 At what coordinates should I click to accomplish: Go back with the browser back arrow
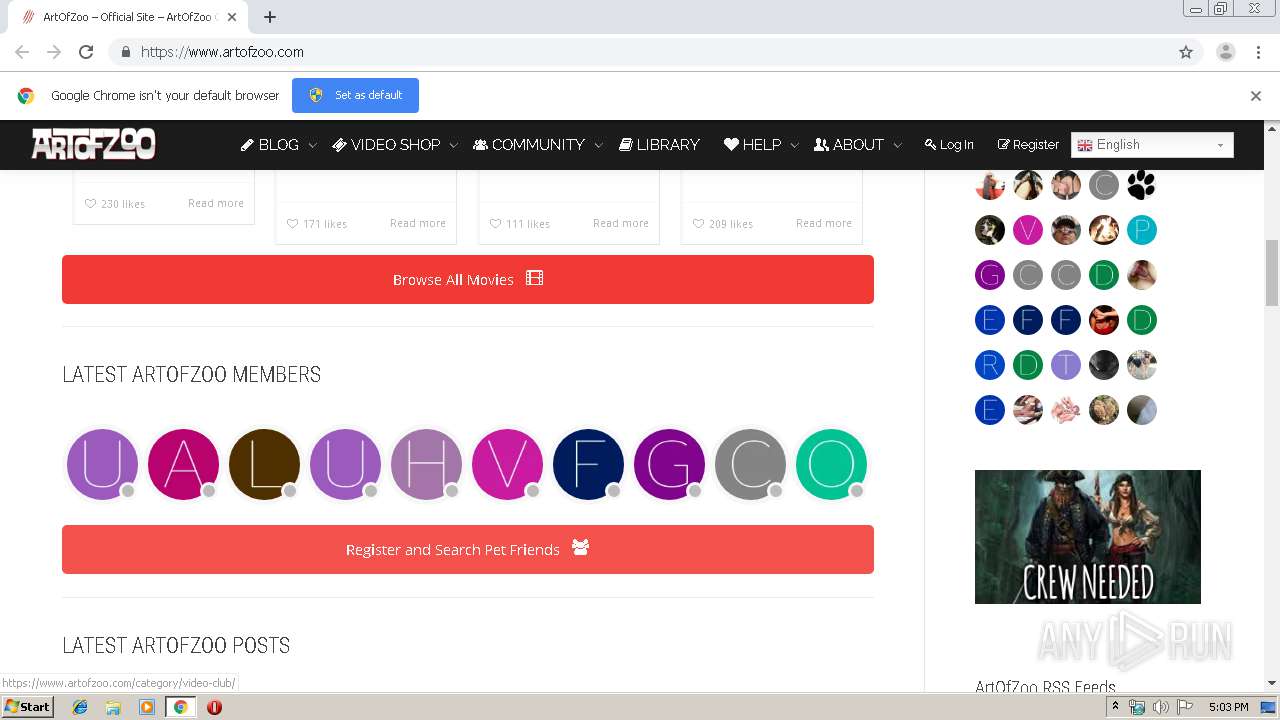[22, 52]
